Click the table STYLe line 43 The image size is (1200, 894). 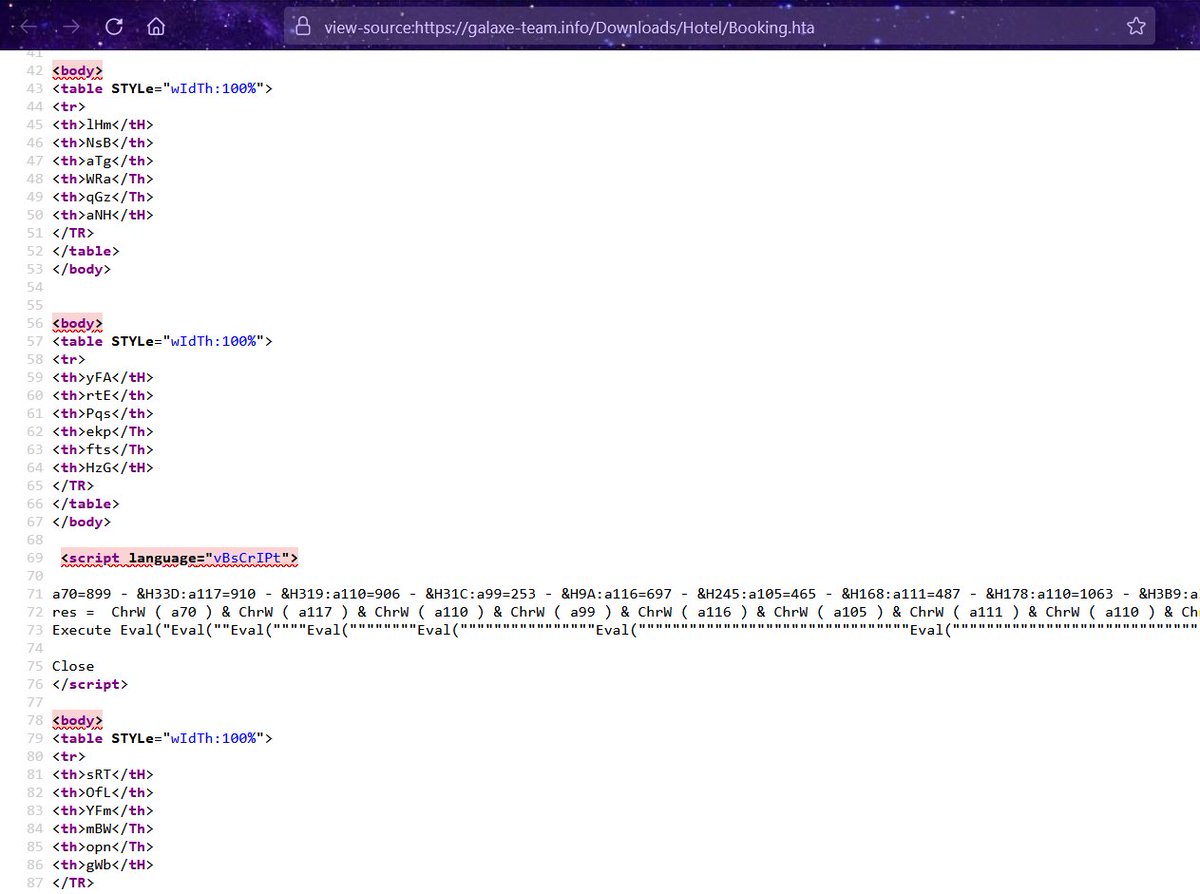[162, 88]
